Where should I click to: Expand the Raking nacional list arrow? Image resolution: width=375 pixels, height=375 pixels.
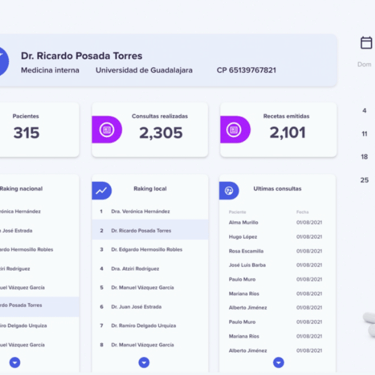pyautogui.click(x=15, y=362)
